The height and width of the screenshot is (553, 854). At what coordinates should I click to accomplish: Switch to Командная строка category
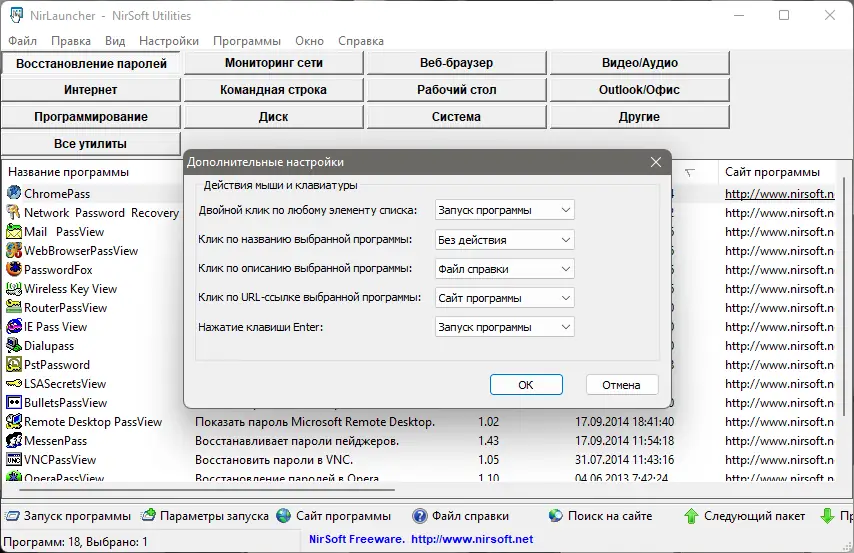(274, 90)
